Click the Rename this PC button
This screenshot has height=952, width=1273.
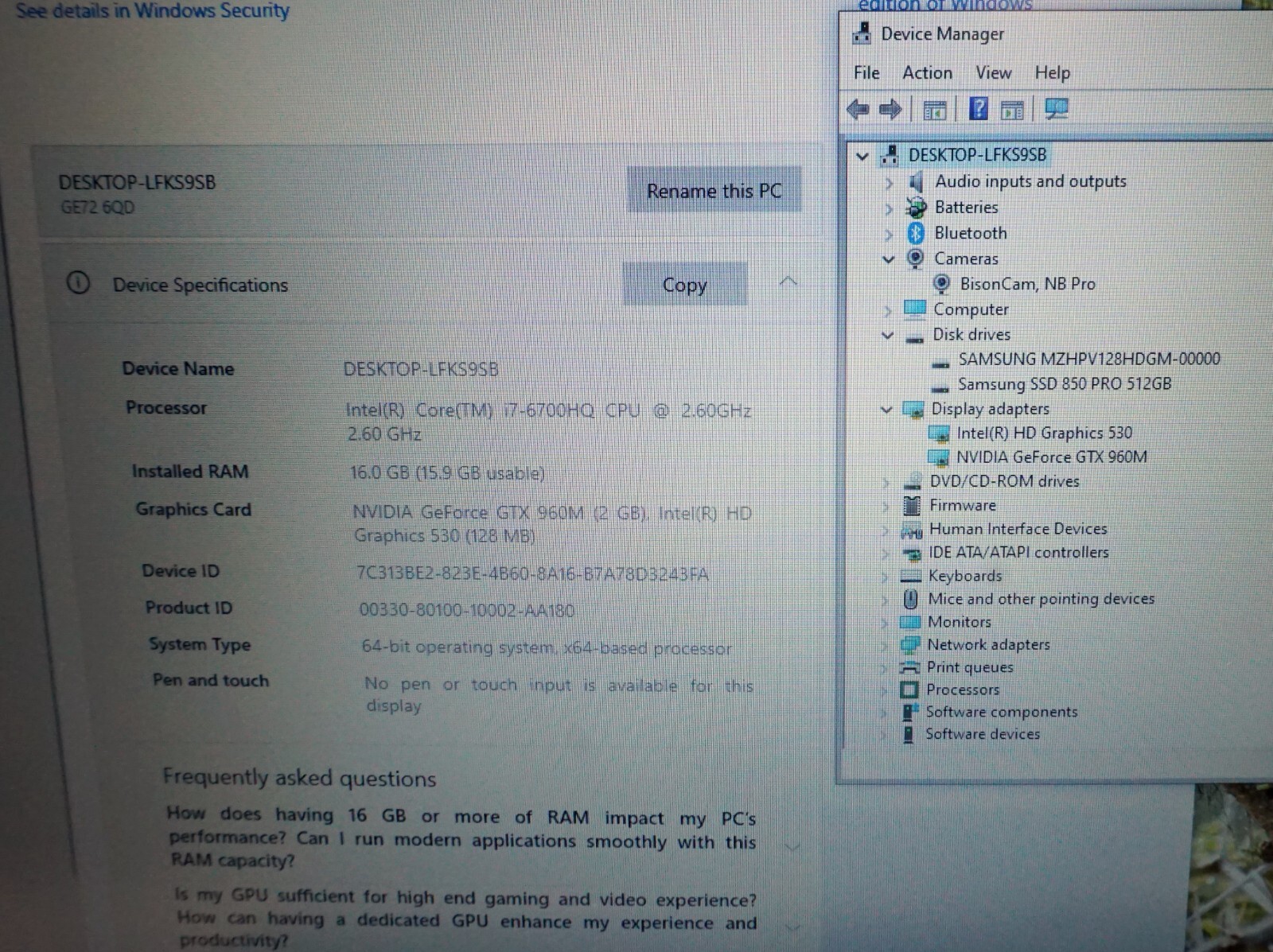coord(714,191)
